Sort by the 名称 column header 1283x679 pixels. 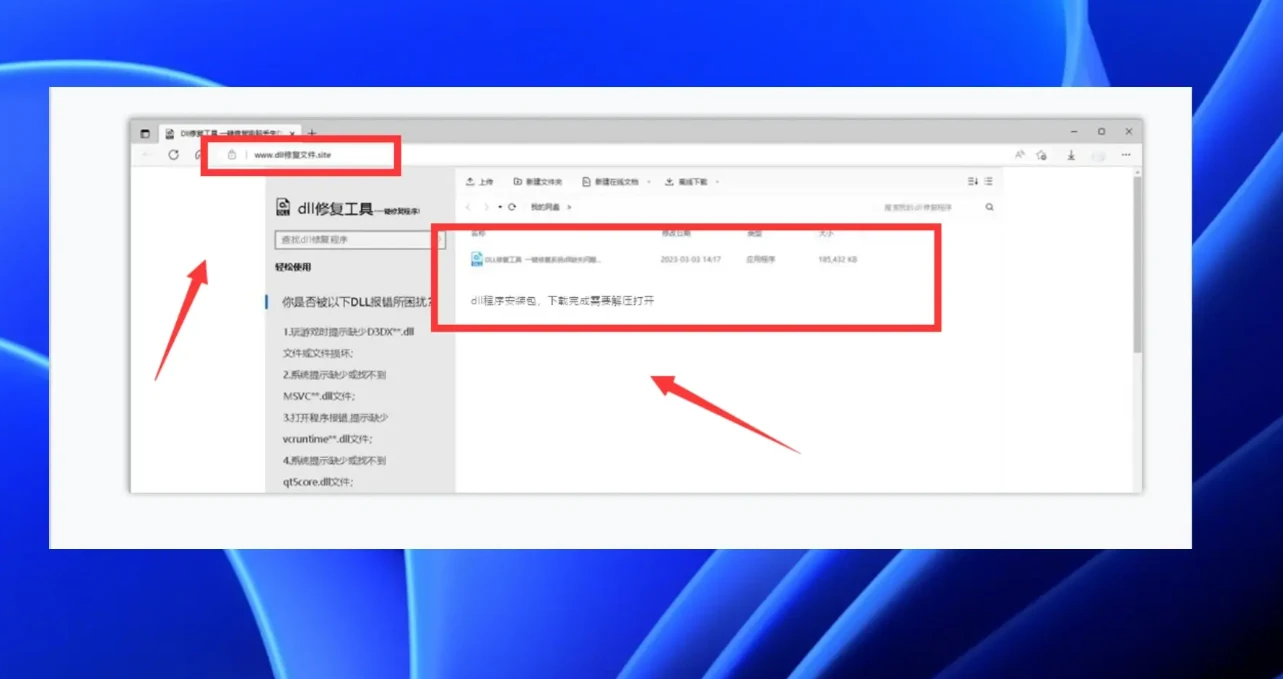coord(478,234)
